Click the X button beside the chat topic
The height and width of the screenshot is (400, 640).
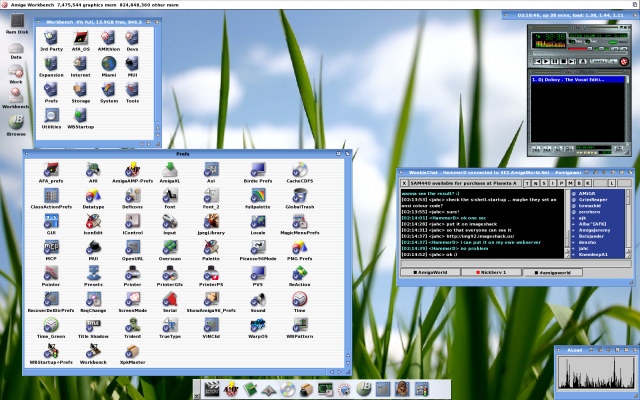click(403, 183)
